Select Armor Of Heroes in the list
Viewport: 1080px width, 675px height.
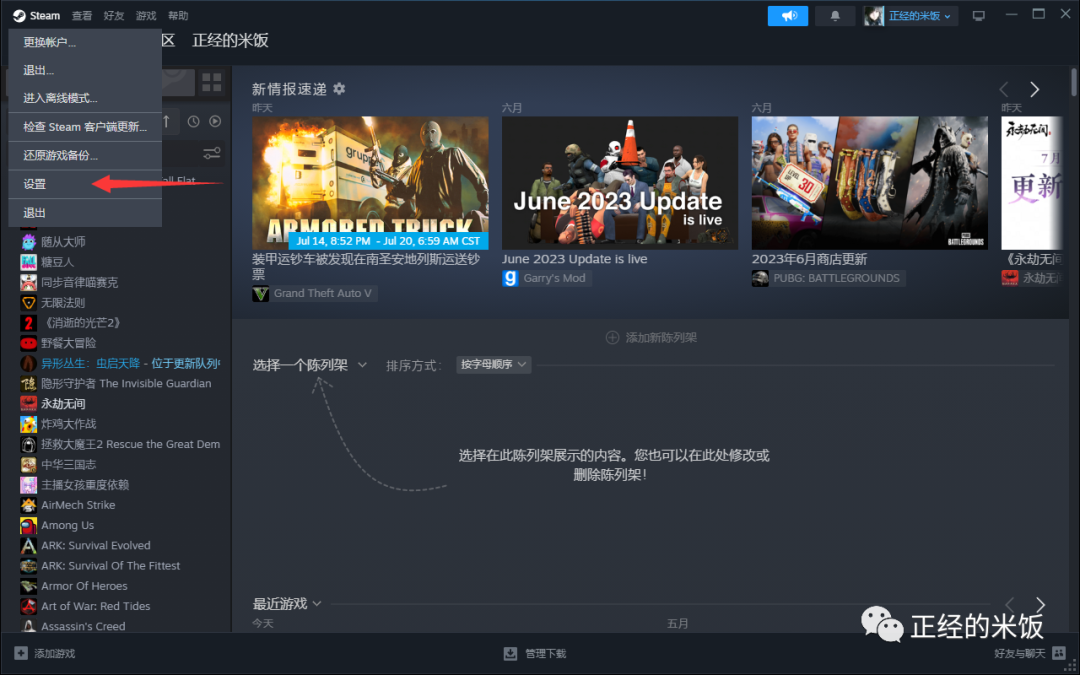coord(84,585)
